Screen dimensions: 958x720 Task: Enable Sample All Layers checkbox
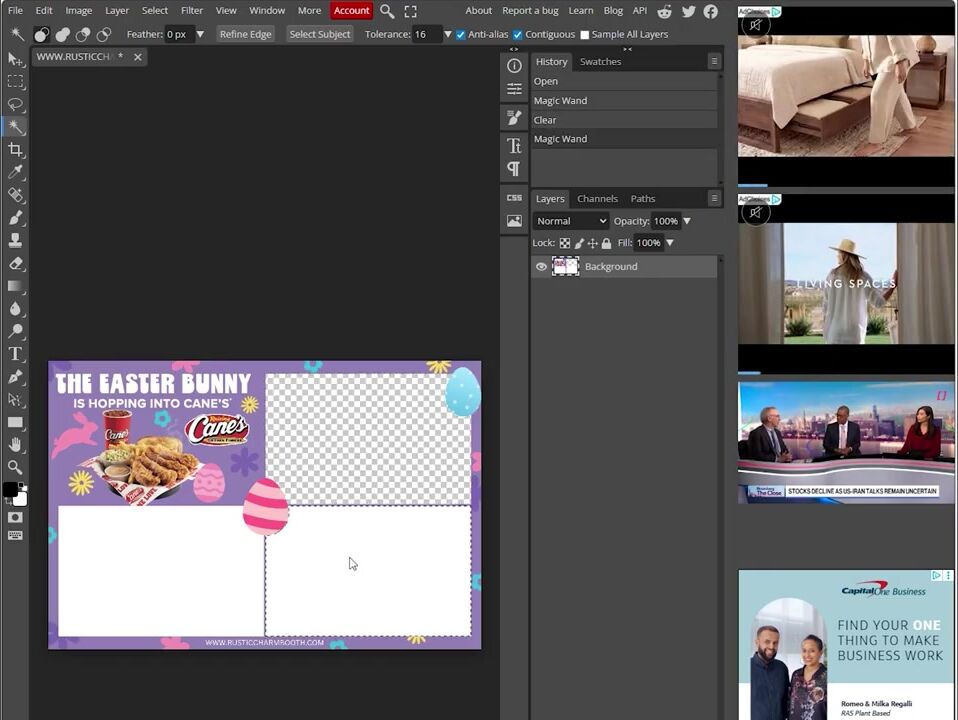pyautogui.click(x=585, y=35)
